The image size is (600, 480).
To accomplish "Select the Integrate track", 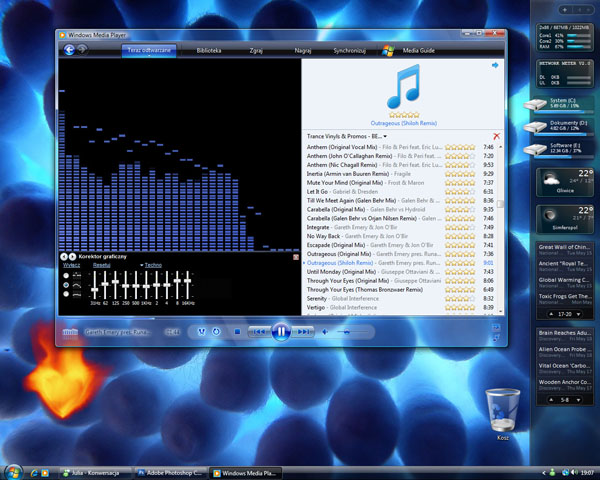I will pos(400,227).
